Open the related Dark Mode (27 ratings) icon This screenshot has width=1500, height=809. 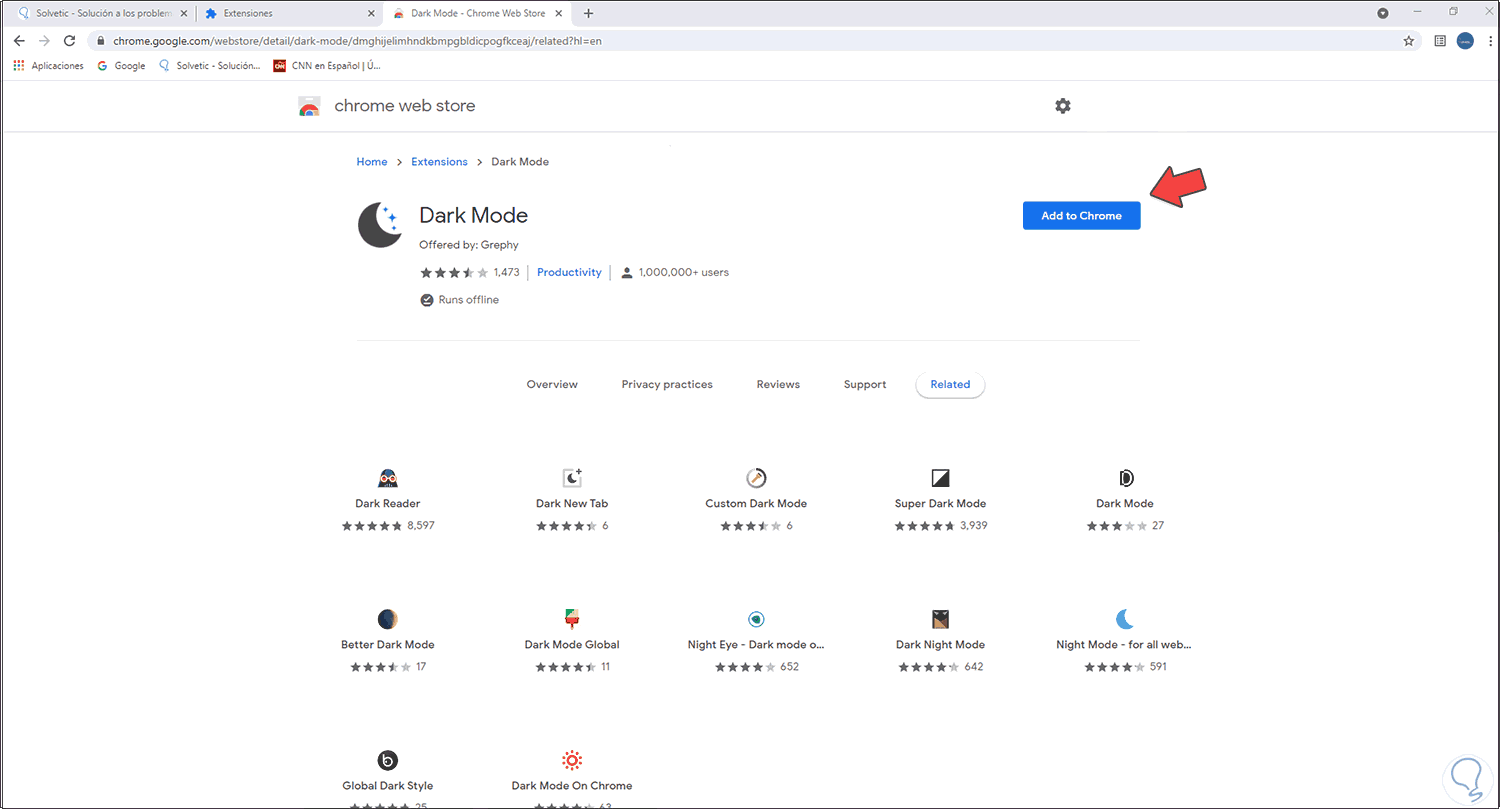point(1125,478)
